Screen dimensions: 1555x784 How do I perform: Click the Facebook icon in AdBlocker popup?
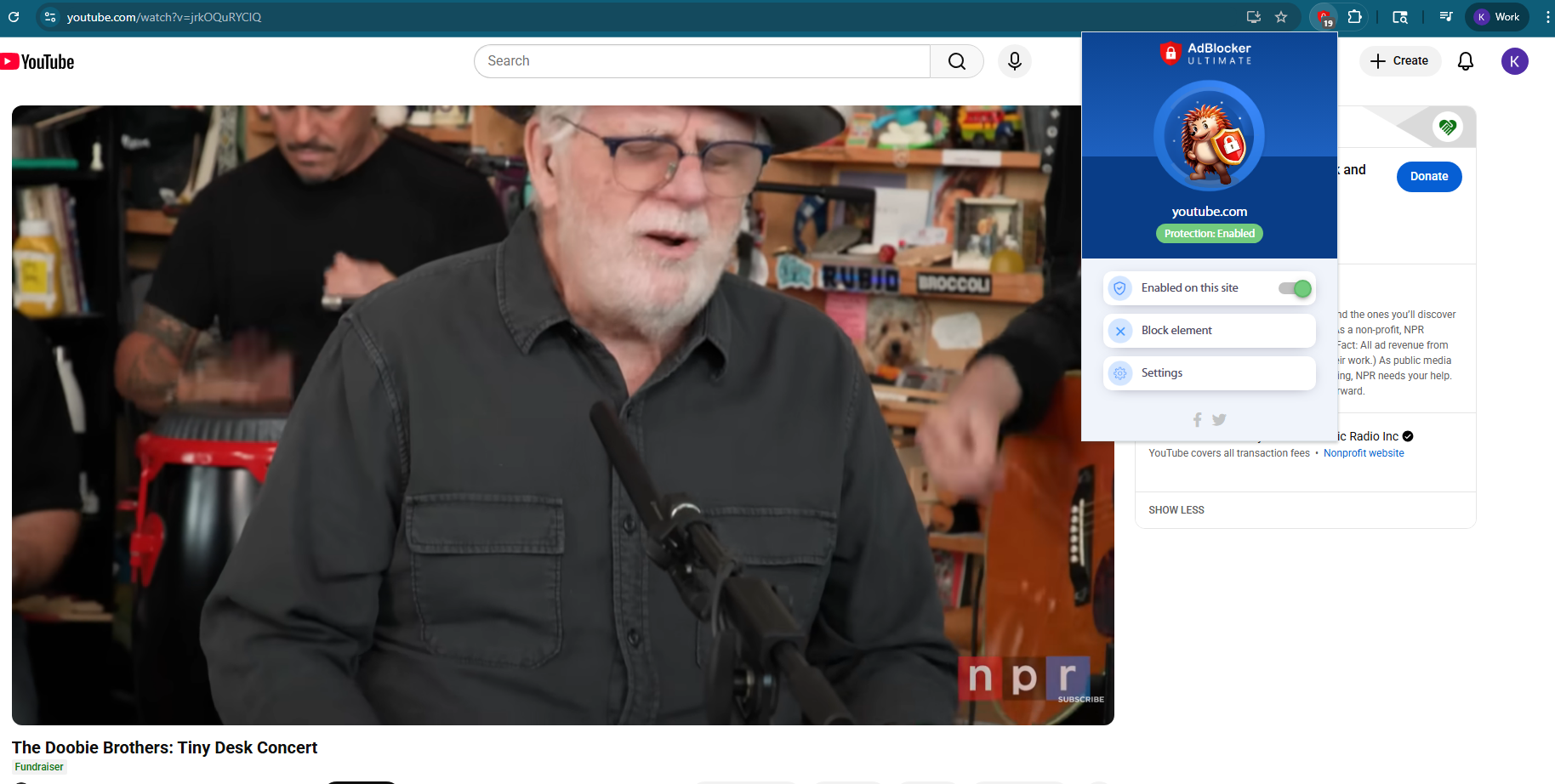(1197, 420)
